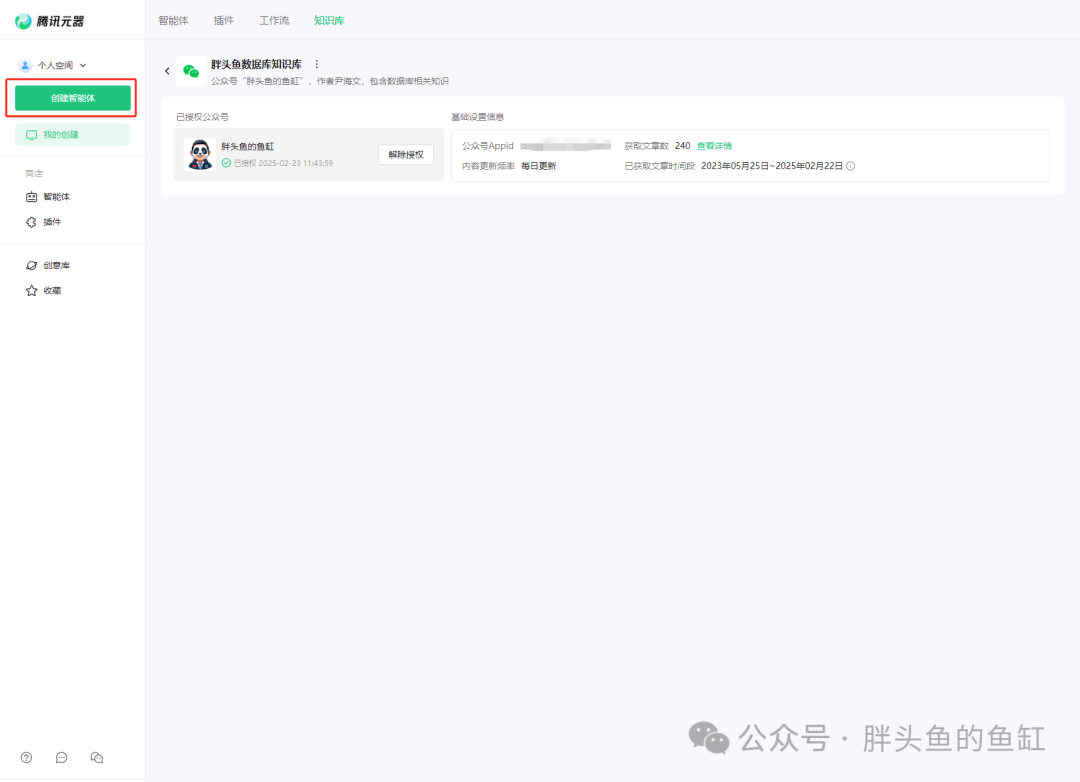Click the 已授权 2025-02-23 11:43:59 timestamp
The image size is (1080, 782).
(x=283, y=163)
